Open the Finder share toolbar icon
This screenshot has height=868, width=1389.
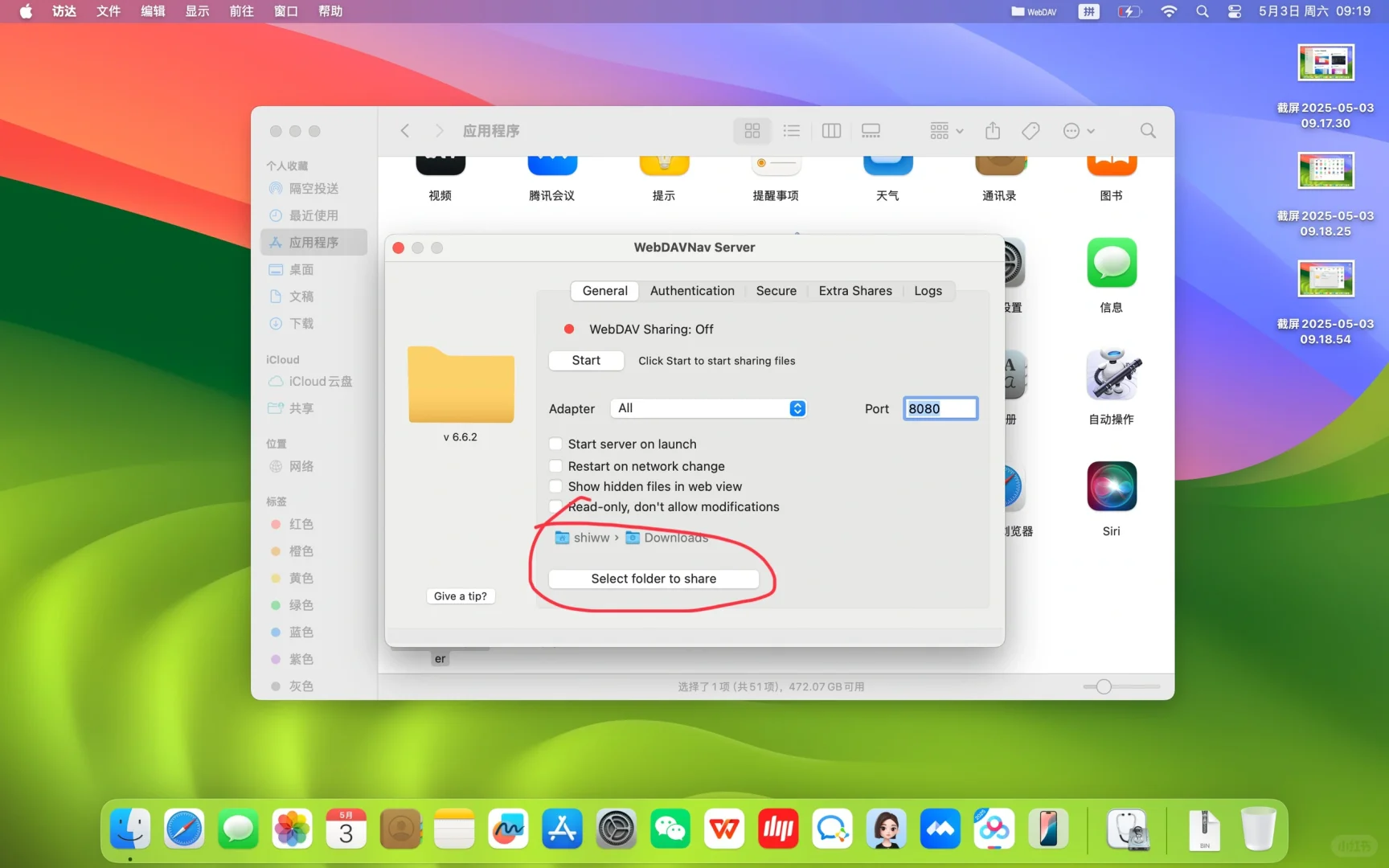tap(993, 130)
